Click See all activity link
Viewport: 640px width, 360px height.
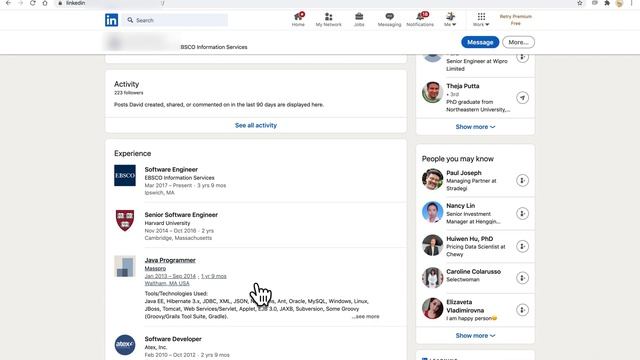[x=256, y=125]
